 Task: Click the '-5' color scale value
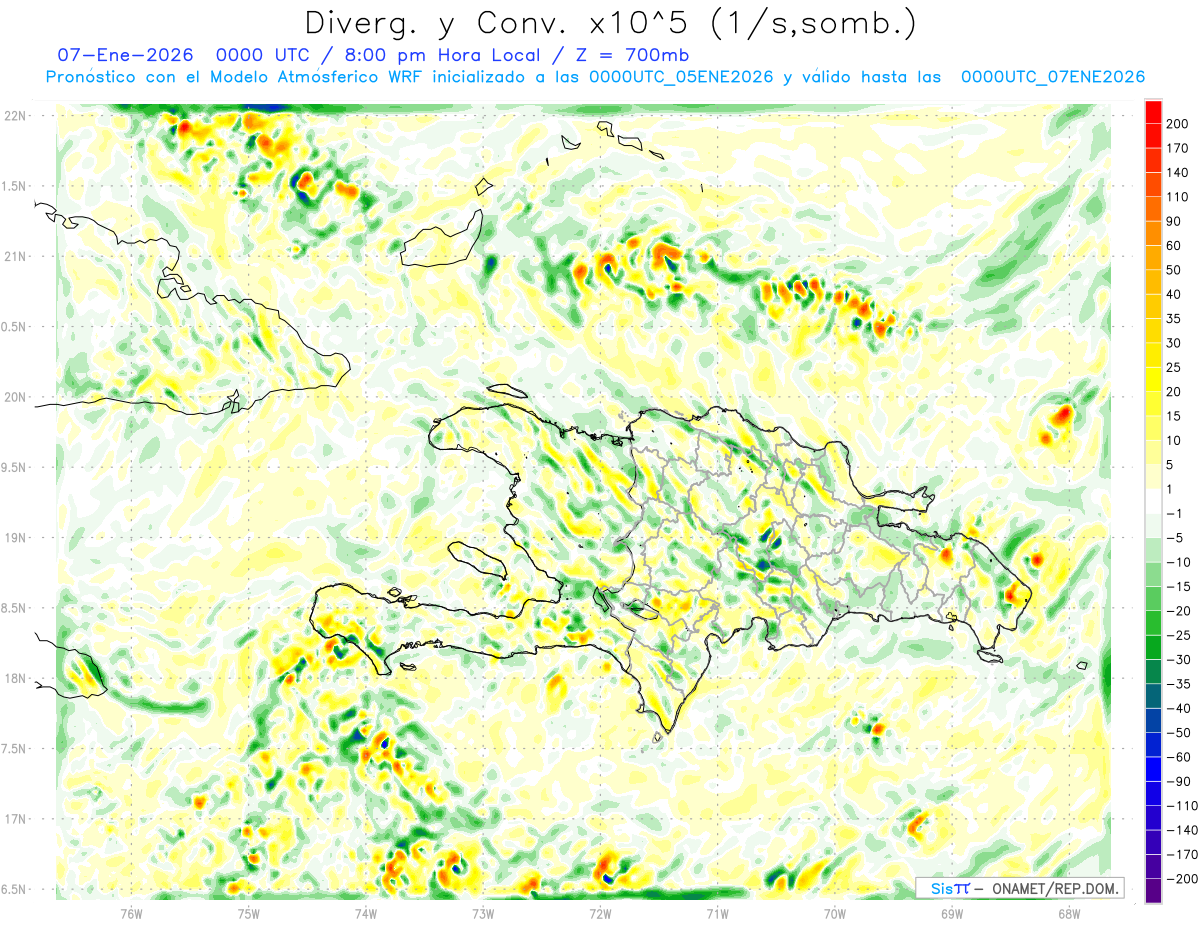point(1174,538)
